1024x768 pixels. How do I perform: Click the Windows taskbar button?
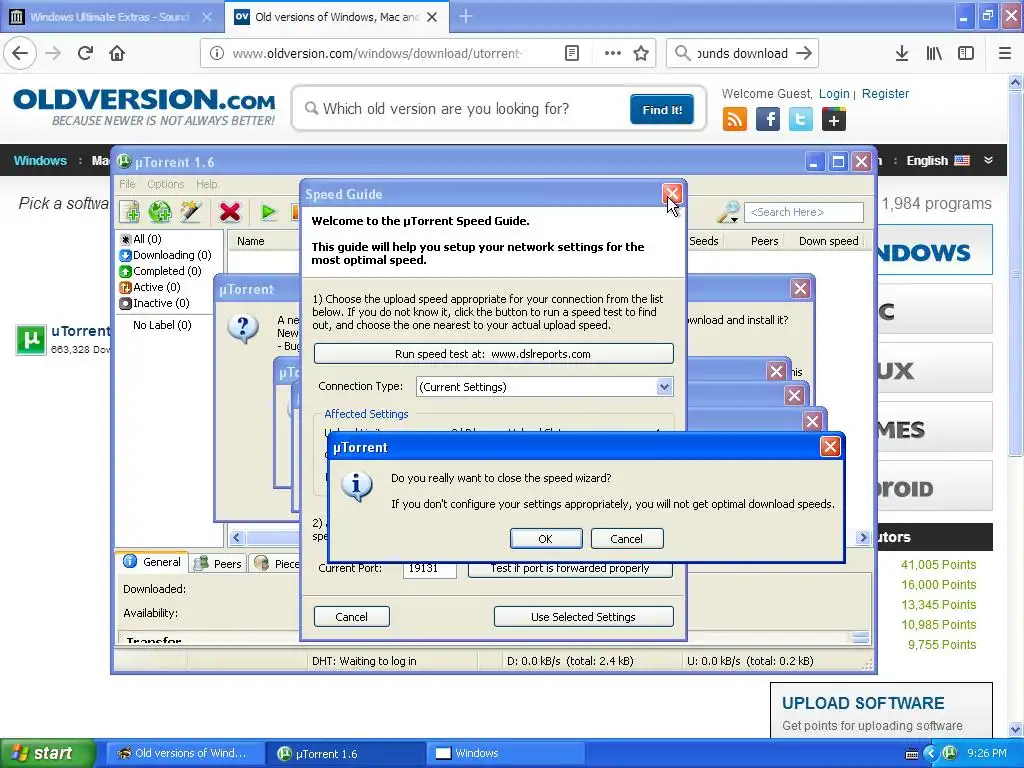[x=505, y=754]
